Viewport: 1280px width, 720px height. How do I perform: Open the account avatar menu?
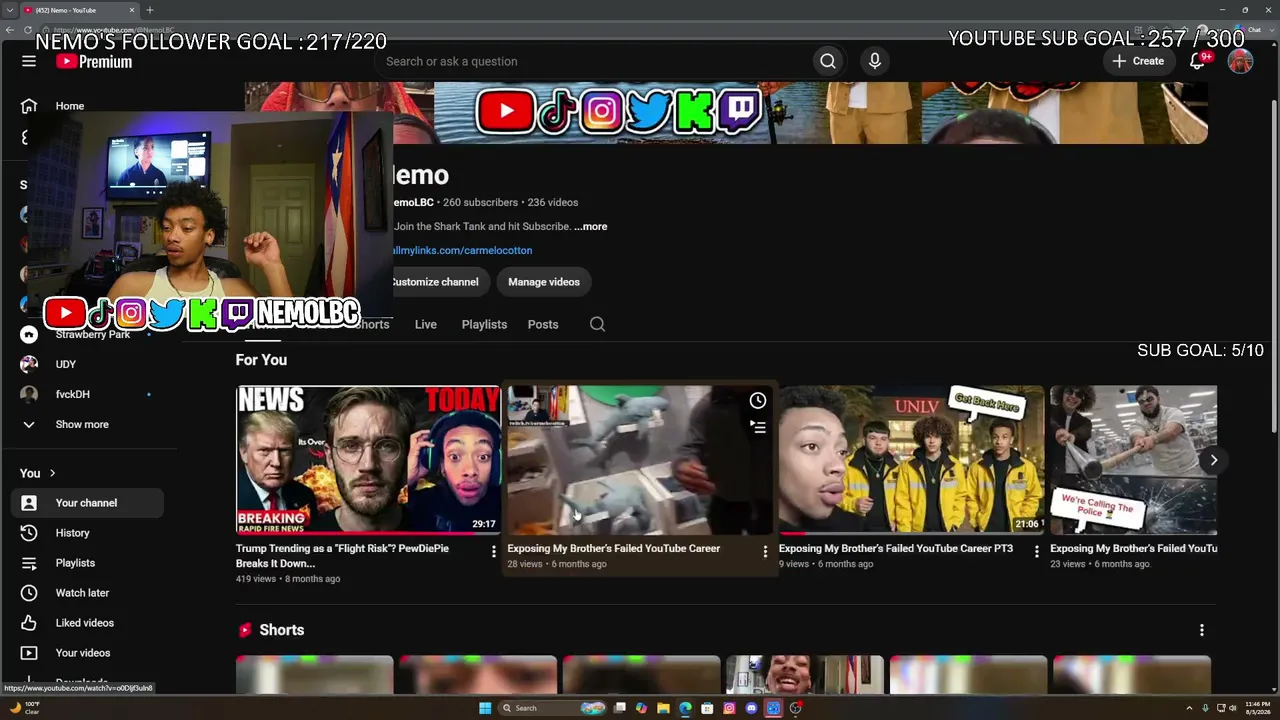(1240, 62)
